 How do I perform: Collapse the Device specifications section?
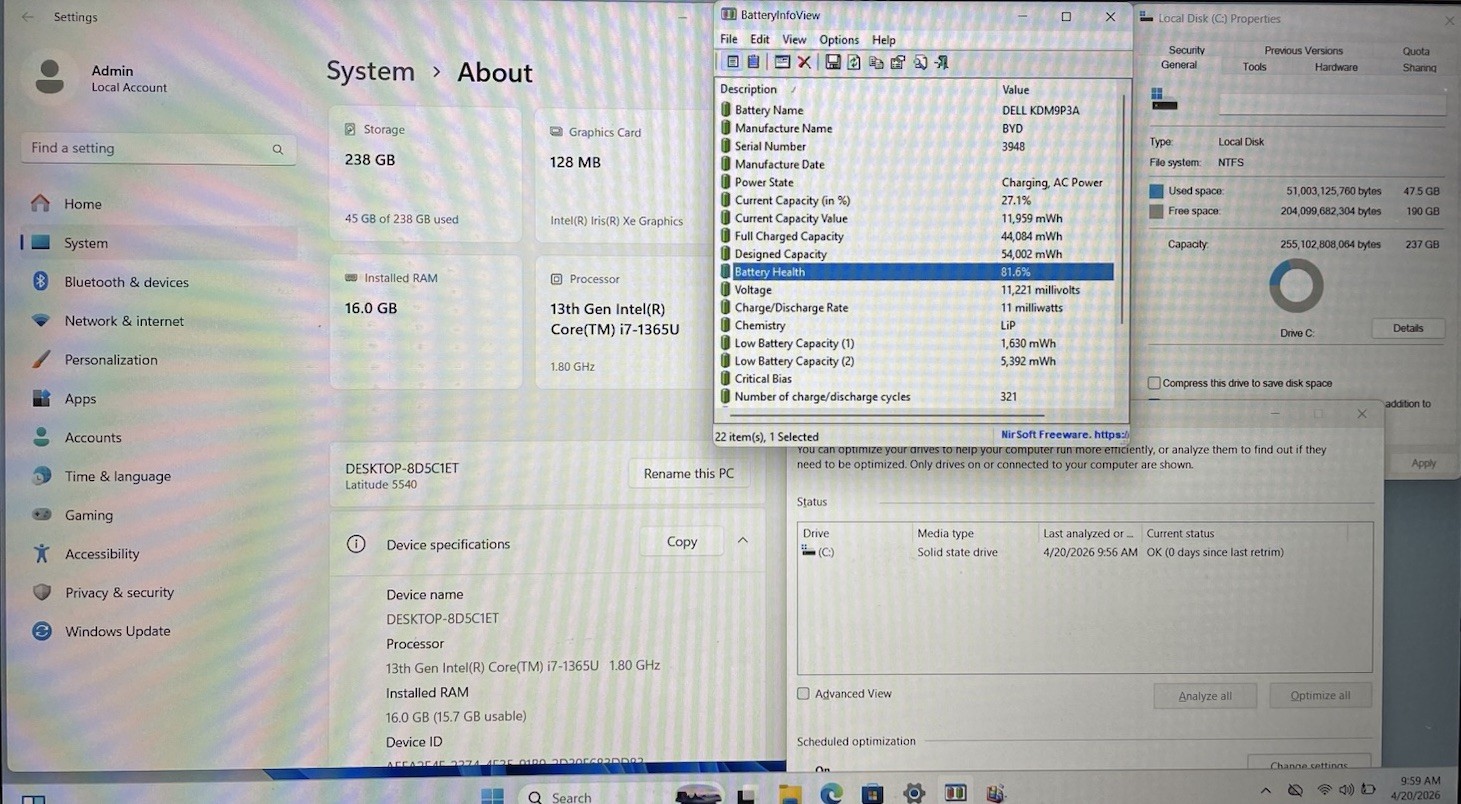click(743, 541)
